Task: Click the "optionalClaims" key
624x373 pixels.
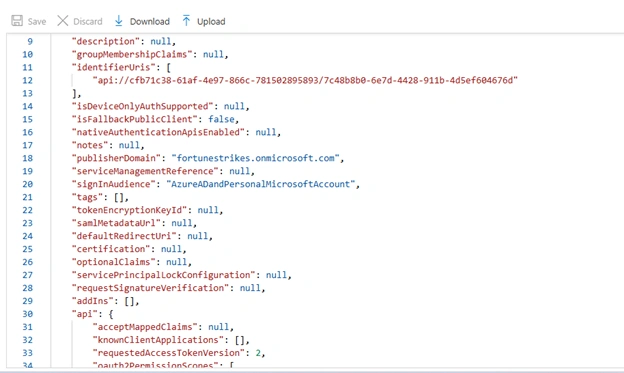Action: click(x=113, y=262)
